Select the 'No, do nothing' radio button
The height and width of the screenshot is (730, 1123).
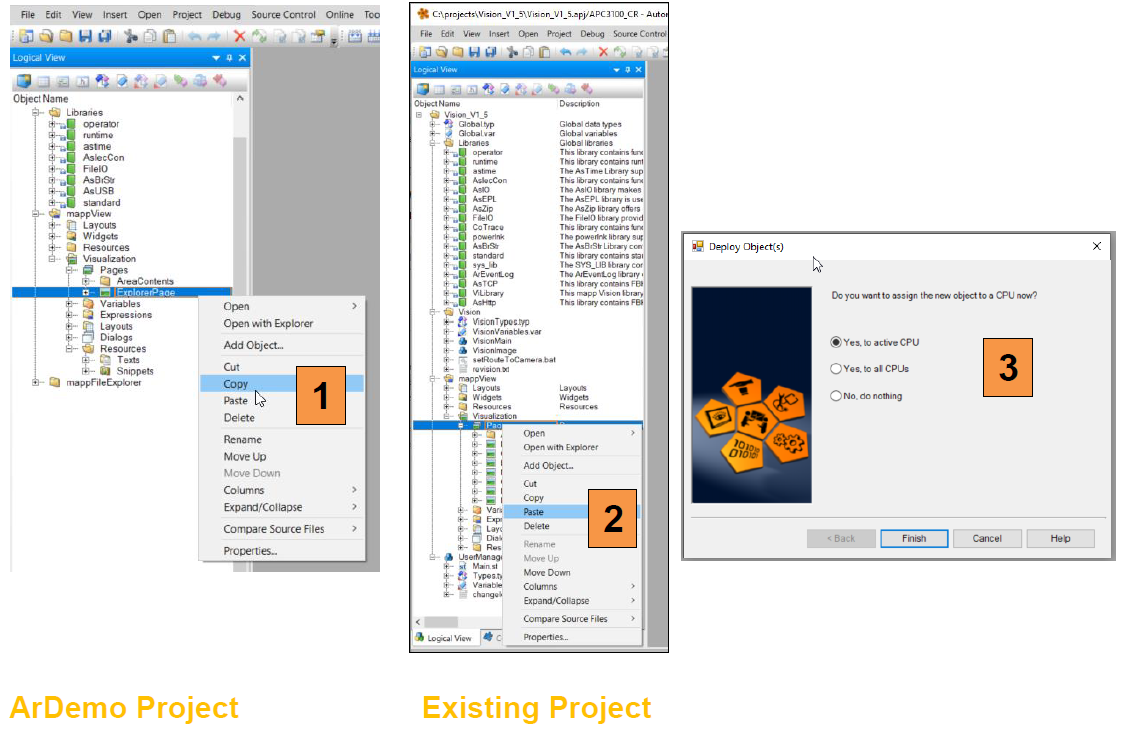tap(837, 396)
